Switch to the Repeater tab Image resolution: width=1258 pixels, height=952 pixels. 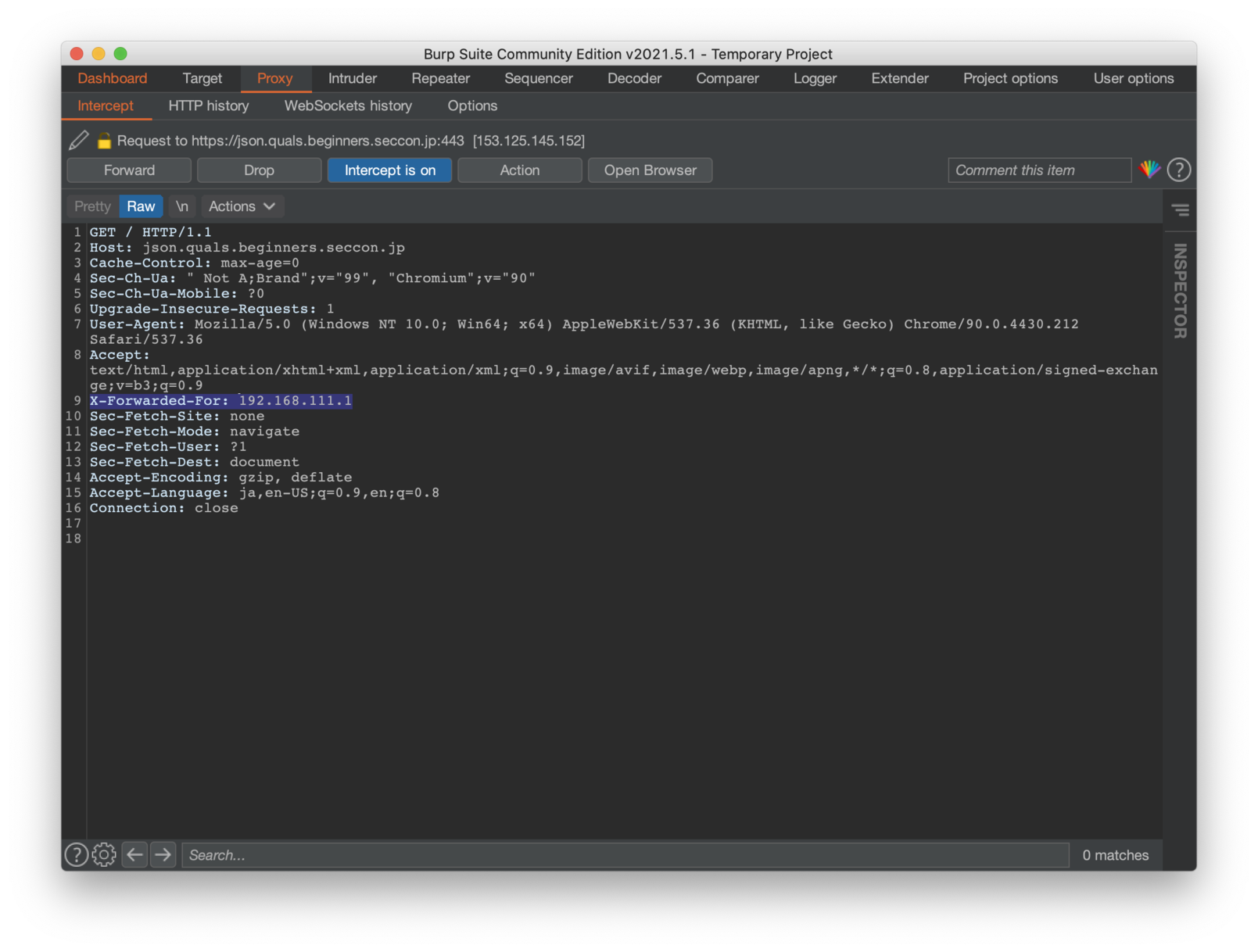pyautogui.click(x=440, y=78)
